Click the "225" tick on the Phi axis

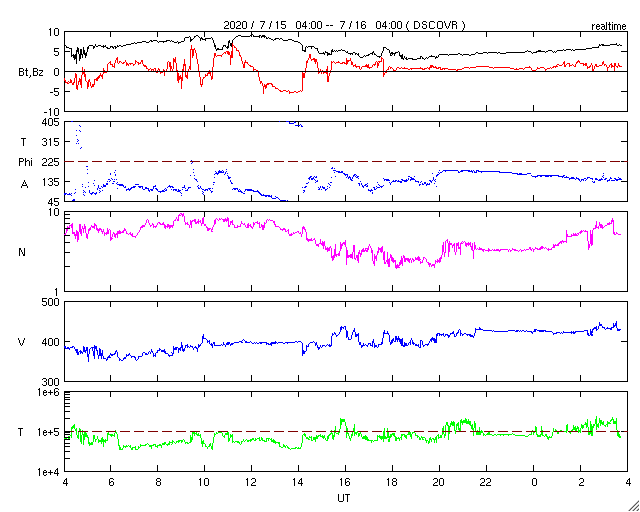tap(52, 162)
